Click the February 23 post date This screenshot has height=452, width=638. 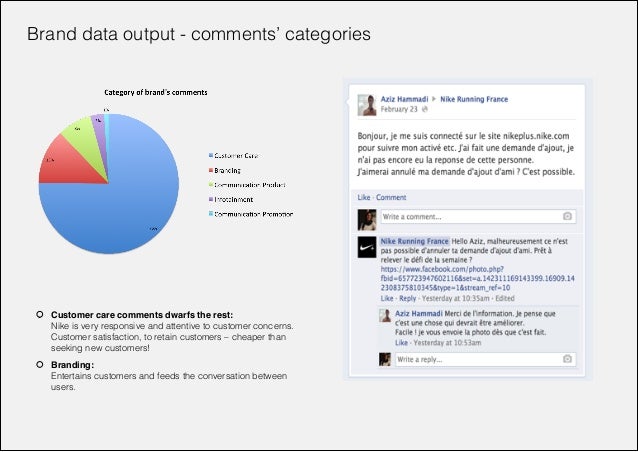pos(399,109)
